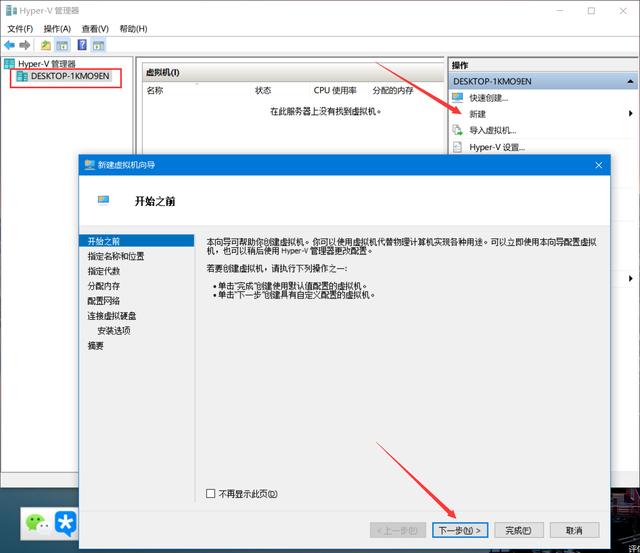The width and height of the screenshot is (640, 553).
Task: Select 分配内存 wizard step
Action: point(104,286)
